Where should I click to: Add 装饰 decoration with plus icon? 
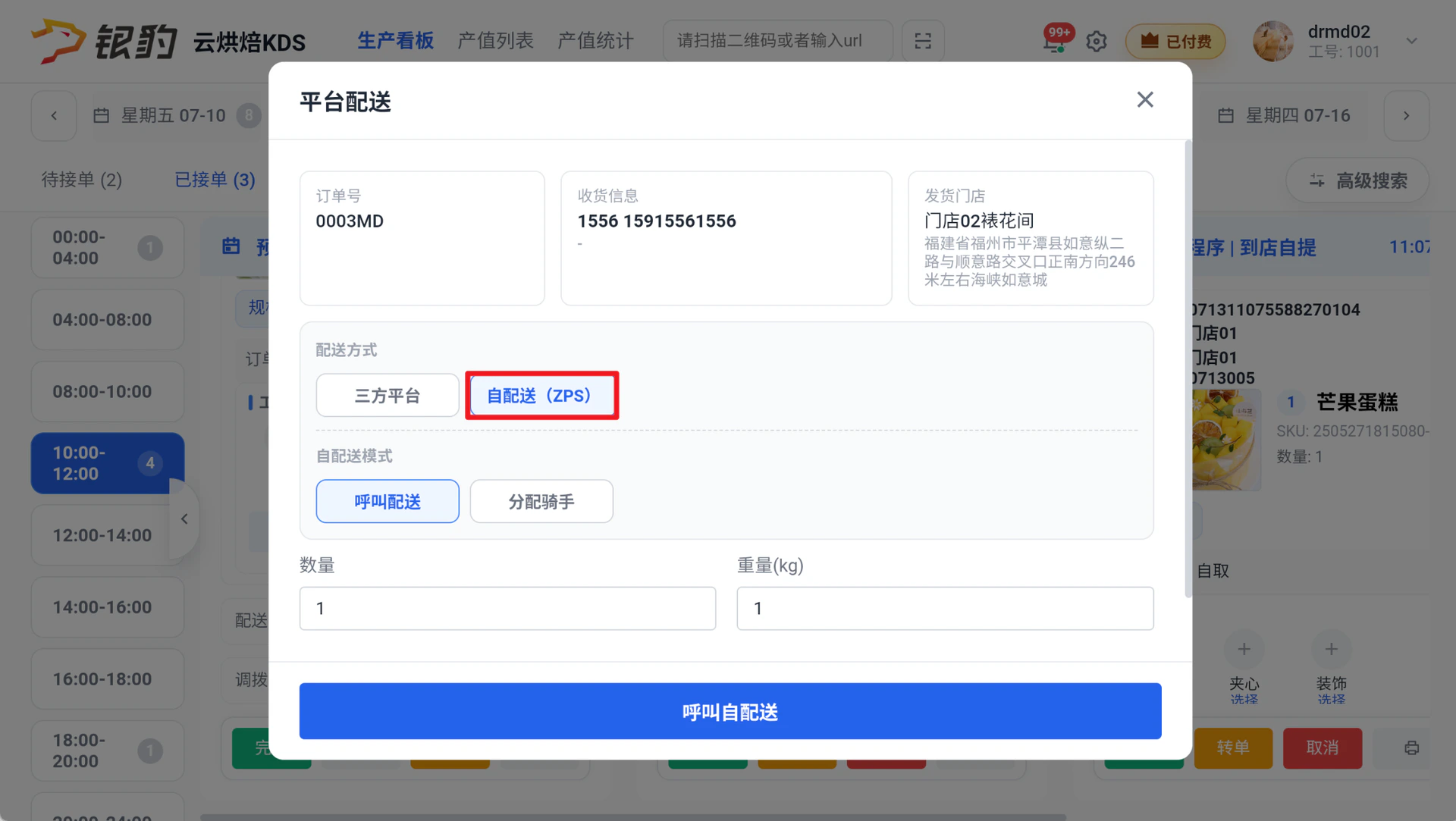1331,650
